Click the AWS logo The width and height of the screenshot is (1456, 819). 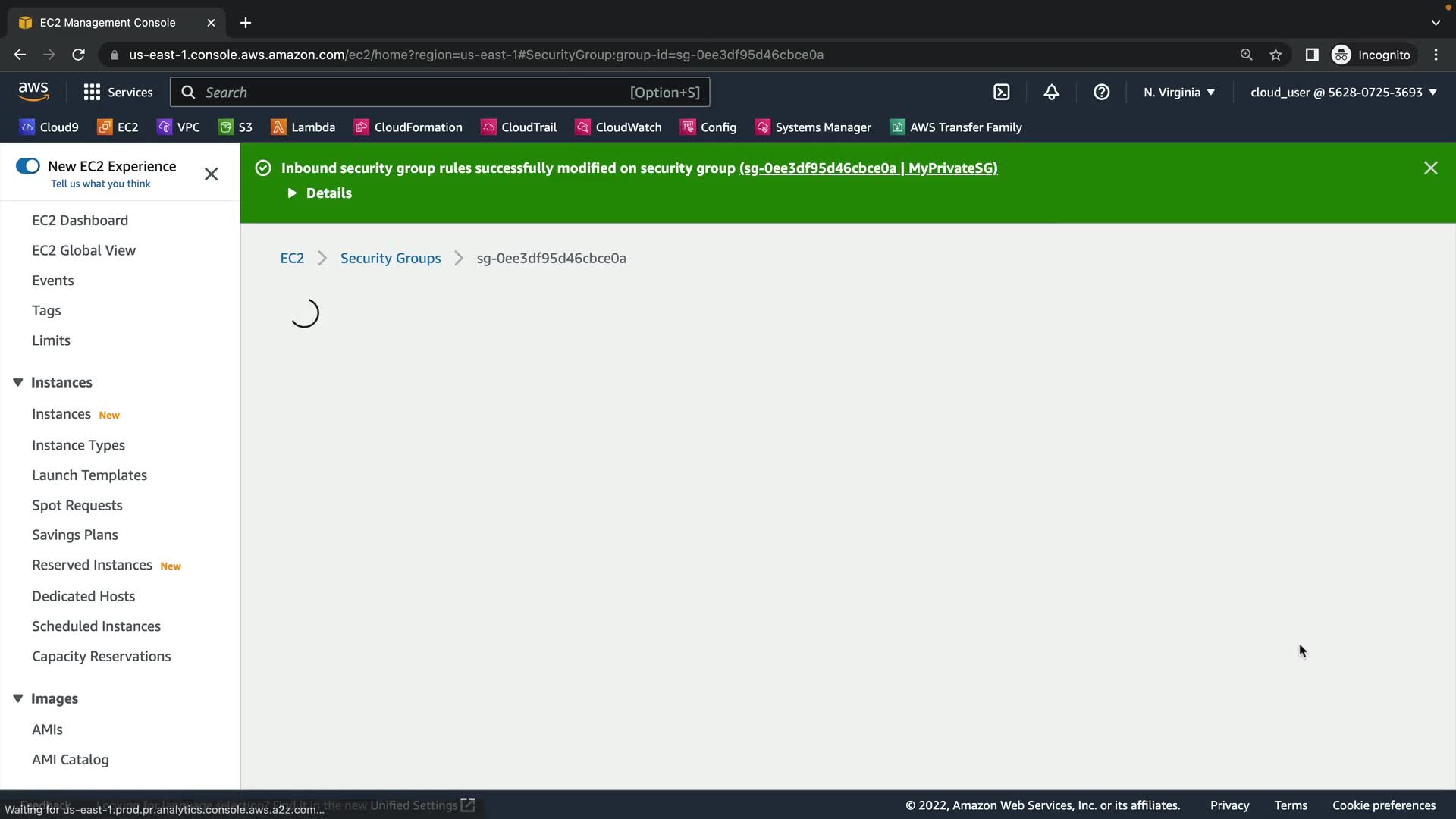(x=33, y=92)
